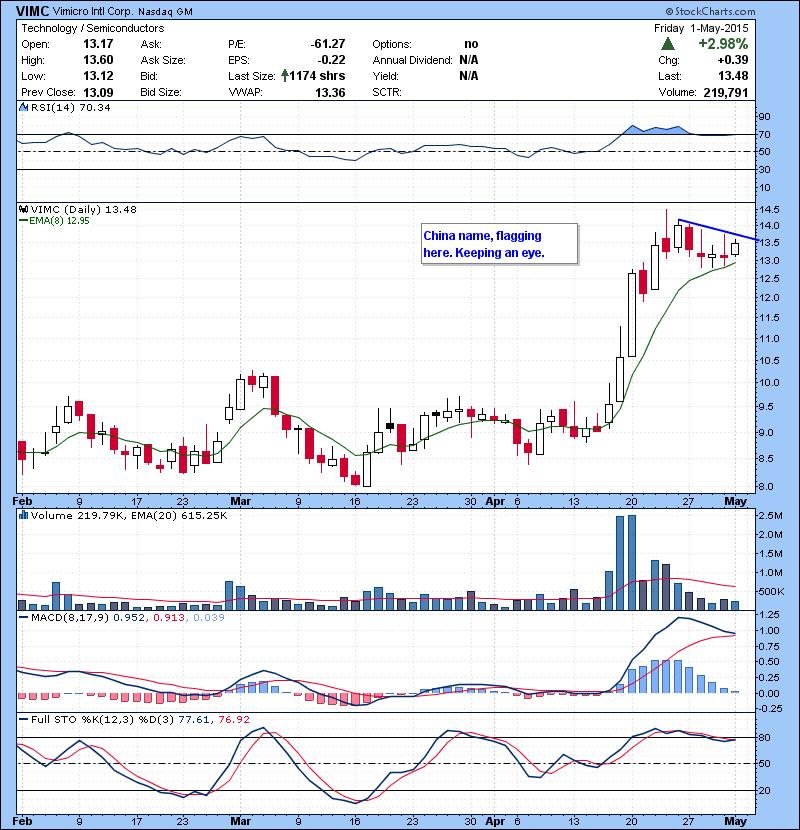Click the StockCharts.com copyright label
The image size is (800, 830).
[x=710, y=11]
